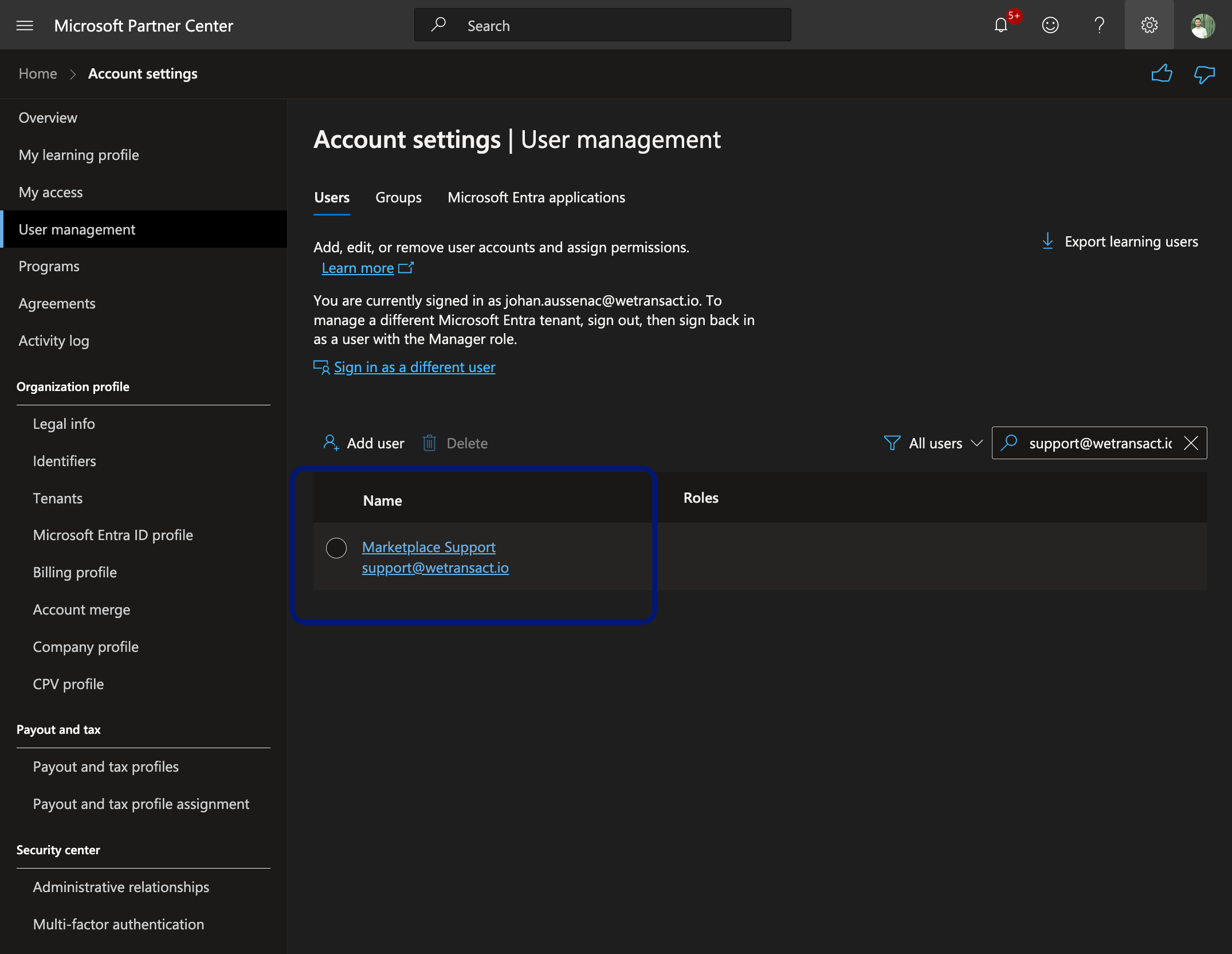The height and width of the screenshot is (954, 1232).
Task: Click the Add user person icon
Action: point(331,443)
